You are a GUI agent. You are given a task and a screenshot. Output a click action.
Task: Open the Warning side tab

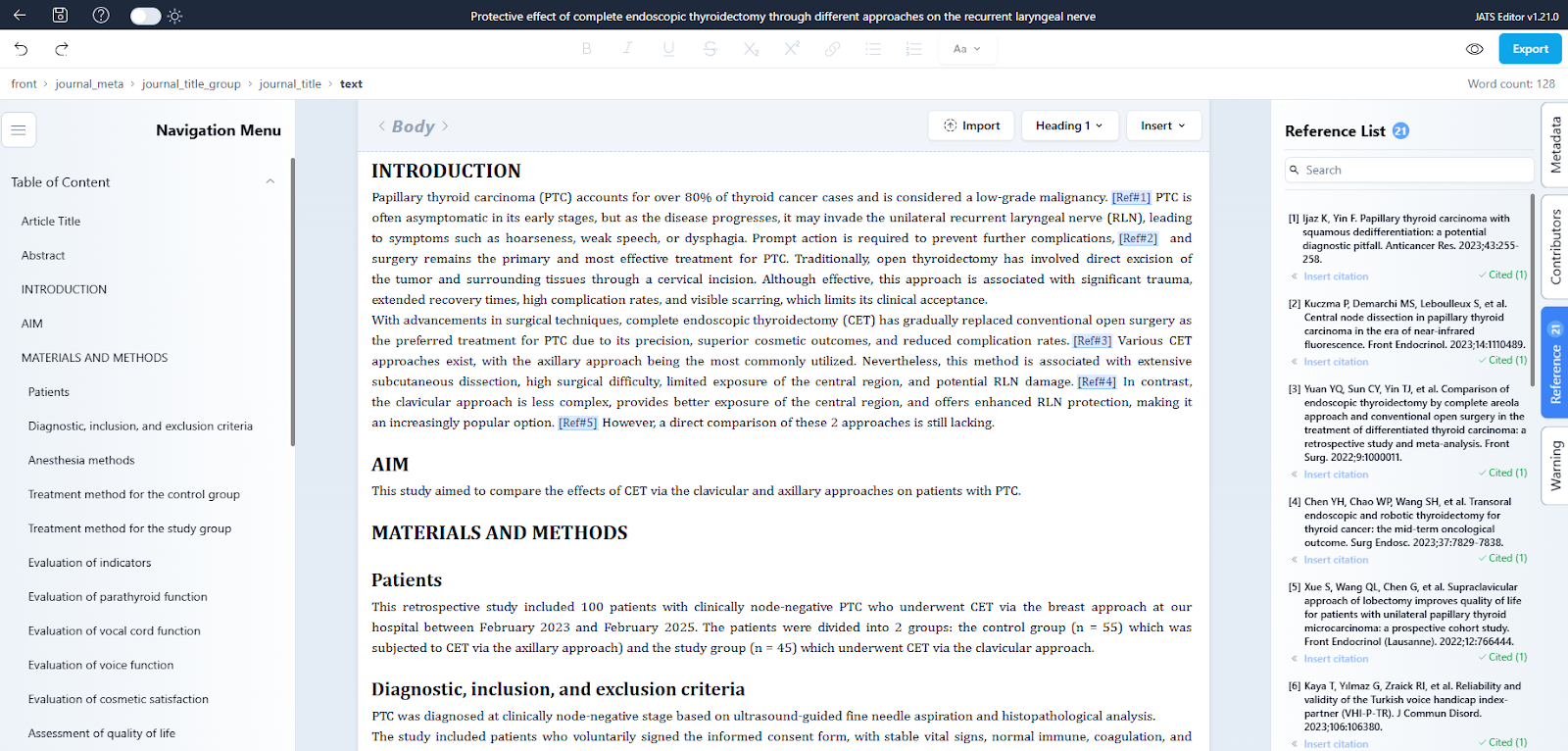point(1555,465)
